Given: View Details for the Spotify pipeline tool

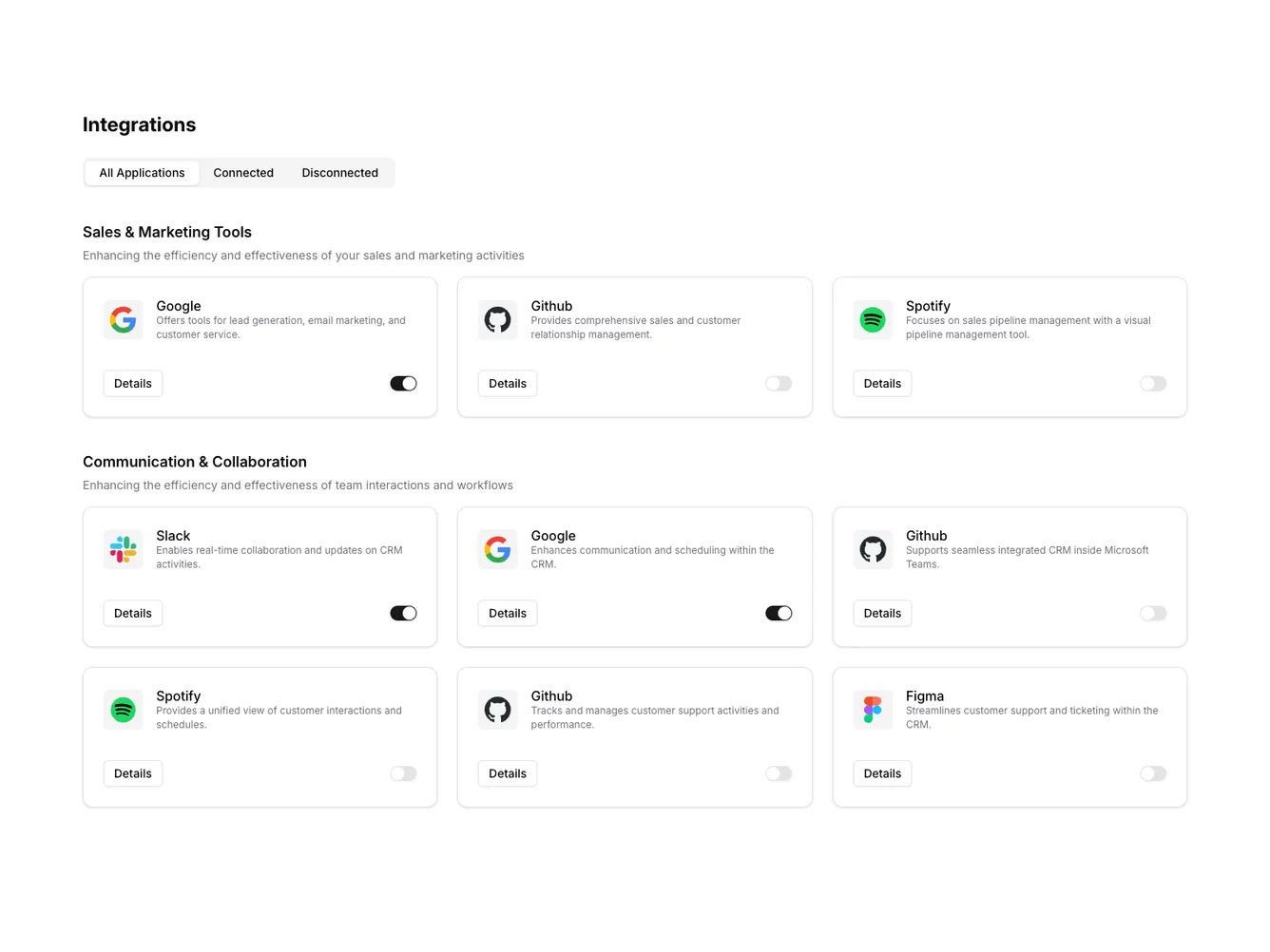Looking at the screenshot, I should [x=882, y=383].
